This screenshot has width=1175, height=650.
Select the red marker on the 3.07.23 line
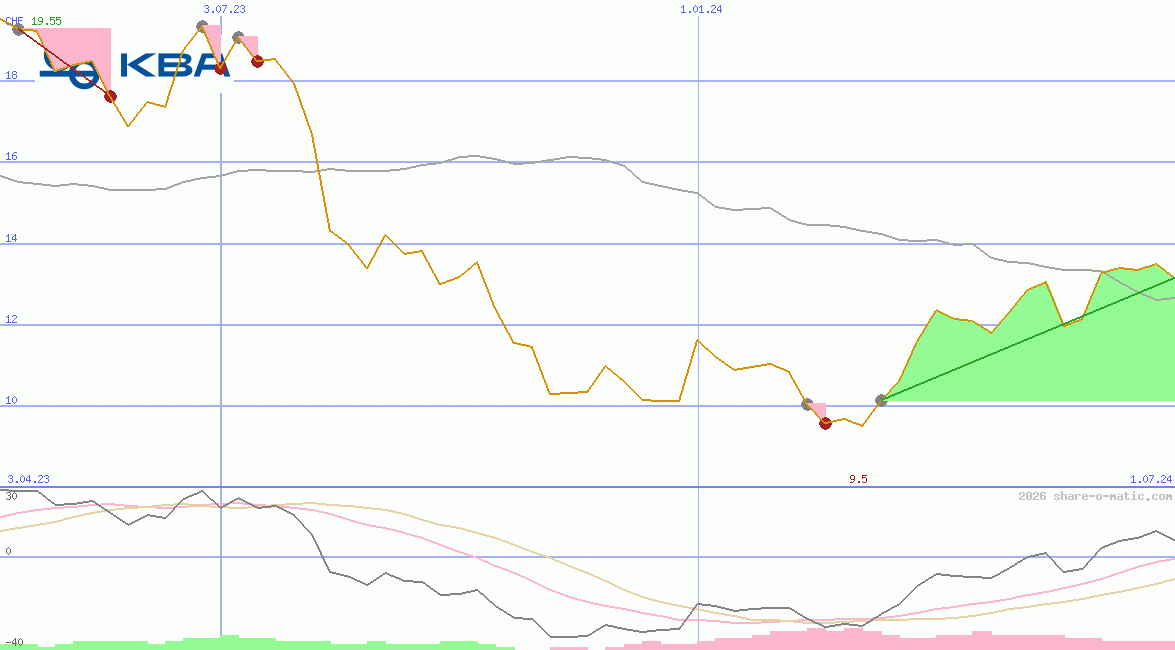pos(220,68)
